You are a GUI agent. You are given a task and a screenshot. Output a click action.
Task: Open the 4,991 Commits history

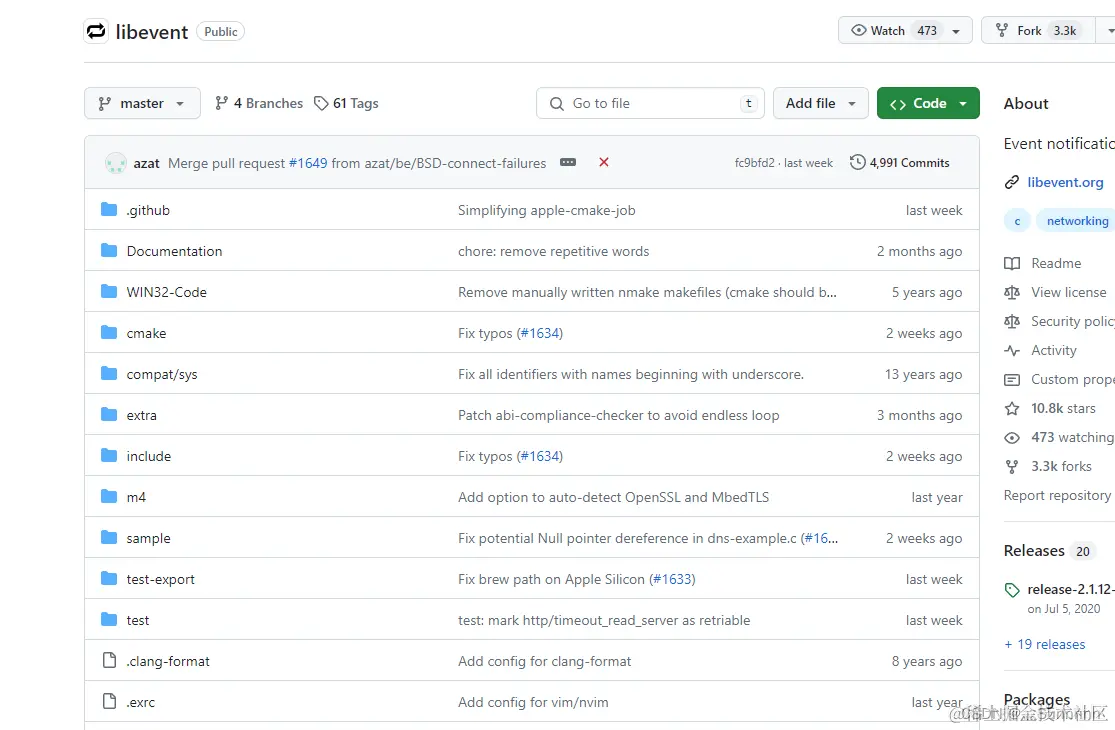click(900, 163)
